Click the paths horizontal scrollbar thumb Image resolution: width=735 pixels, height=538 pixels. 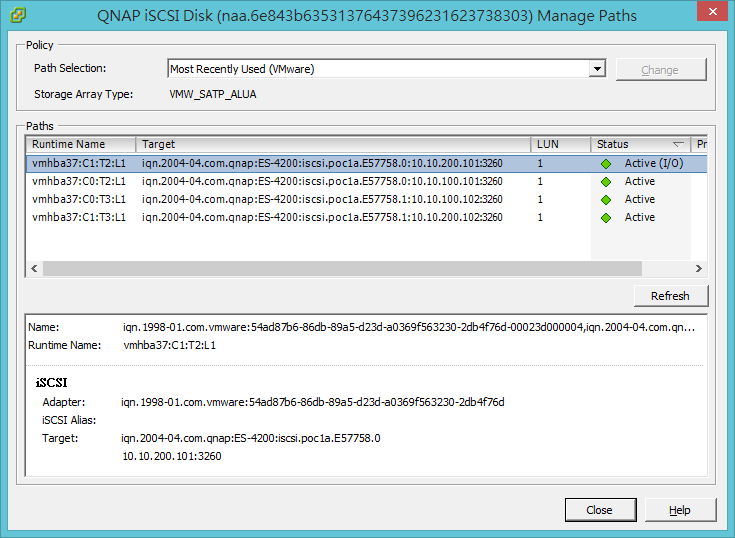coord(342,268)
